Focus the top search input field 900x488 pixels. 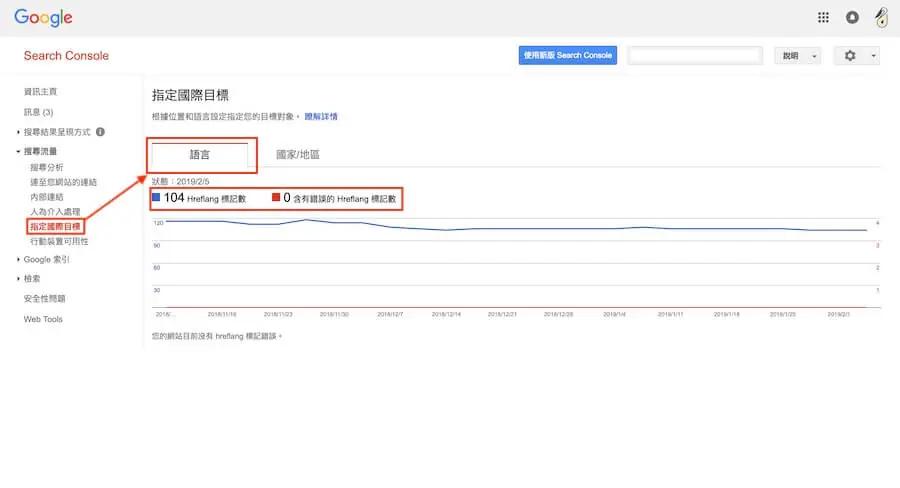pyautogui.click(x=695, y=56)
